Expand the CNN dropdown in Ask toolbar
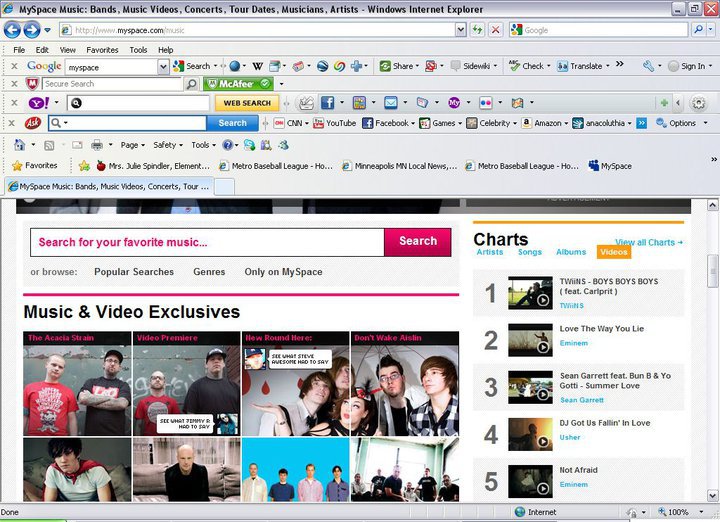The image size is (720, 522). tap(306, 123)
